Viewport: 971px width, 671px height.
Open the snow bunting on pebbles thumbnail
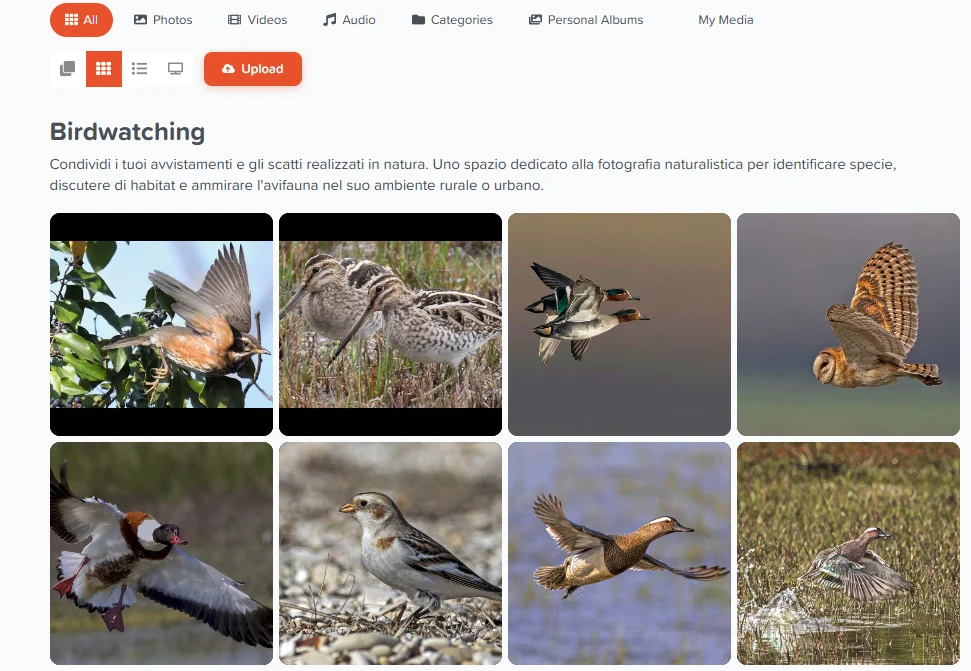click(x=391, y=553)
